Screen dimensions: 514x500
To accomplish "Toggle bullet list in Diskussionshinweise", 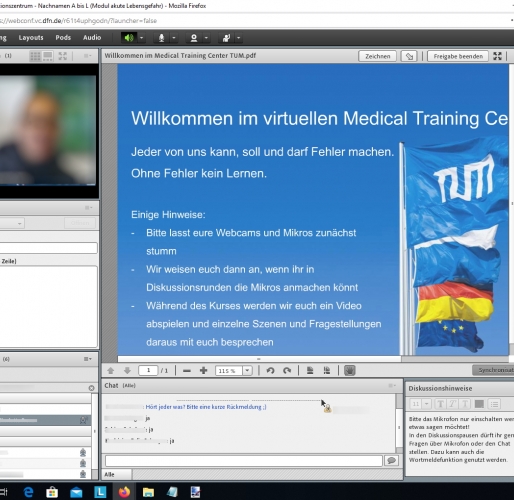I will coord(494,404).
